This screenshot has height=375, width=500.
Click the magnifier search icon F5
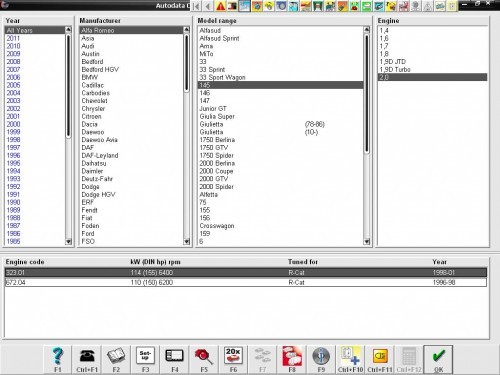204,359
